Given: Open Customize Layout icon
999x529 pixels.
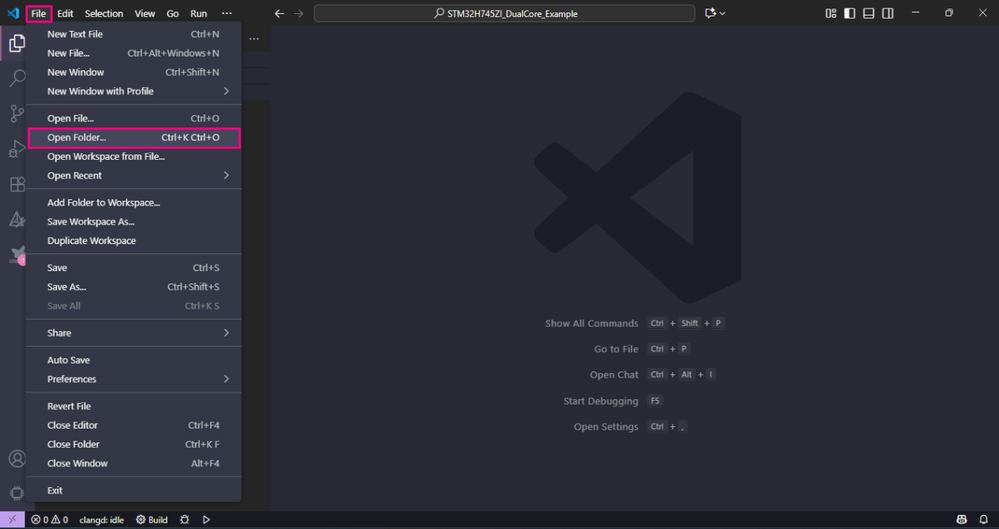Looking at the screenshot, I should pos(831,13).
